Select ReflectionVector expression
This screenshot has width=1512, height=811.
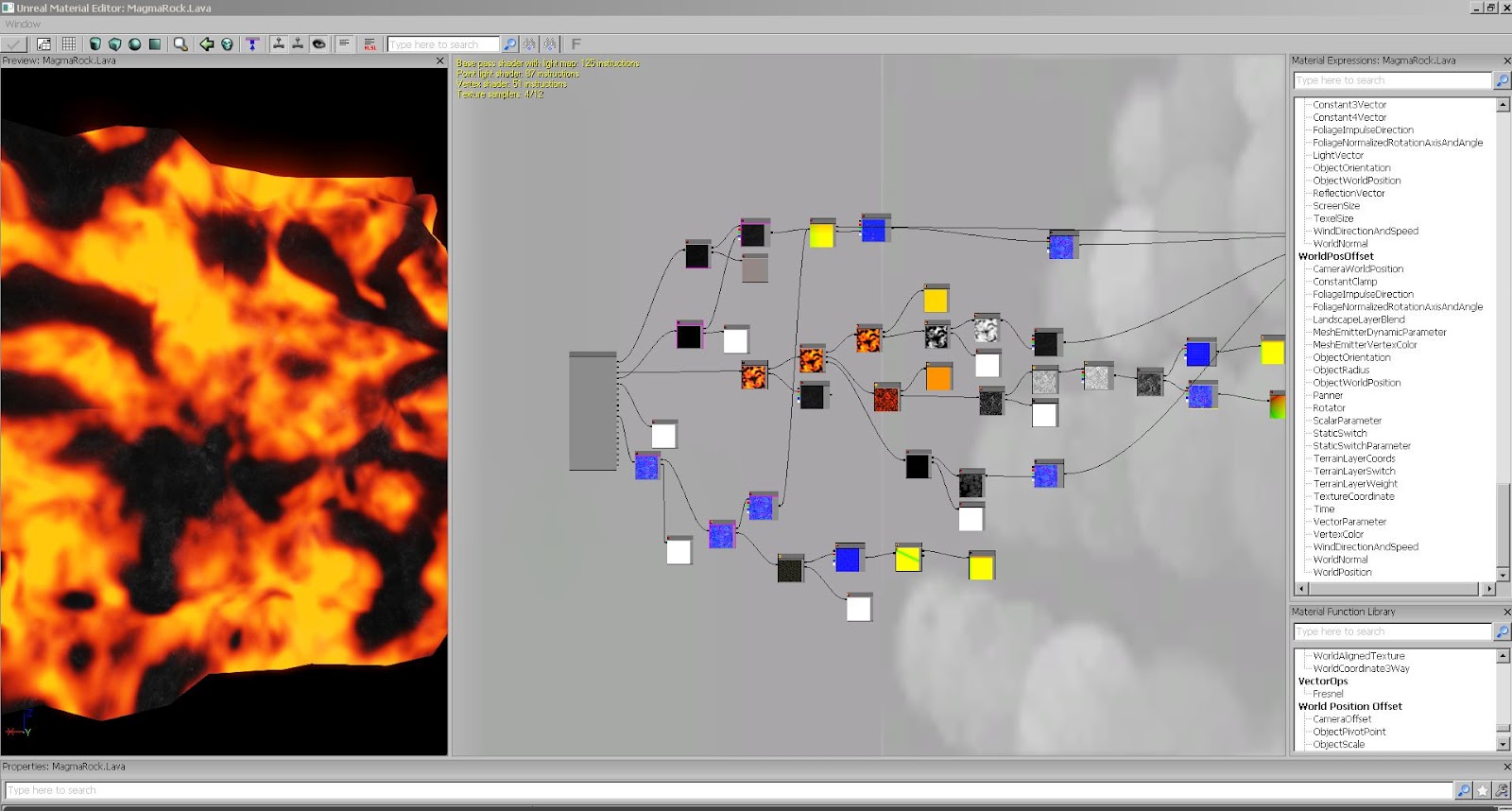pos(1349,193)
